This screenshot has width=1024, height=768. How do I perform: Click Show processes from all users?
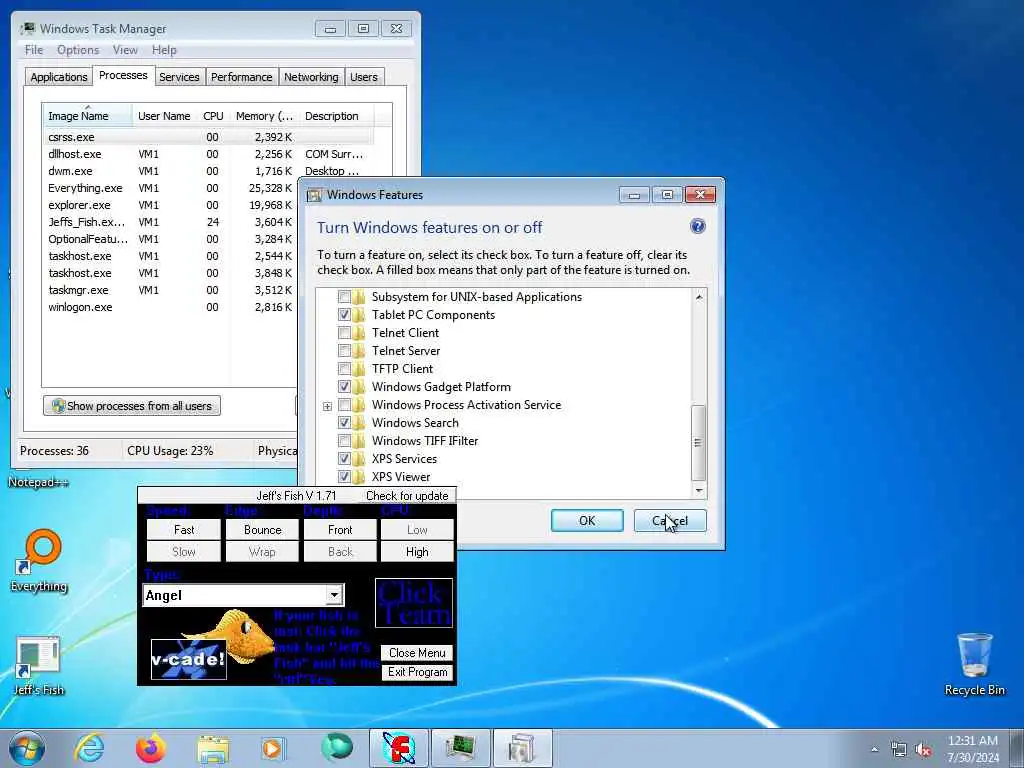[132, 406]
